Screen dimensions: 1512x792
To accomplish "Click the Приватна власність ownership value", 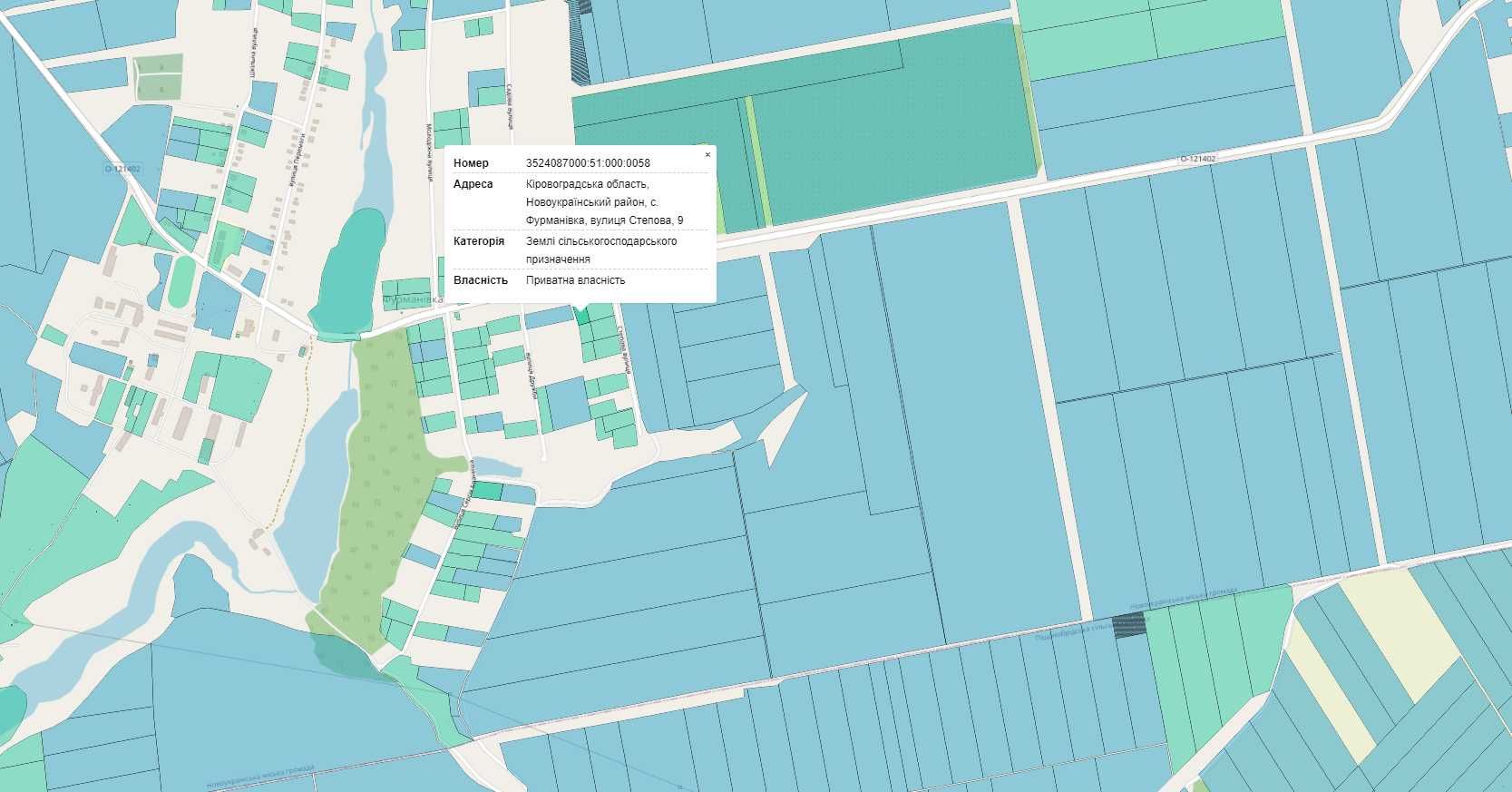I will pos(575,280).
